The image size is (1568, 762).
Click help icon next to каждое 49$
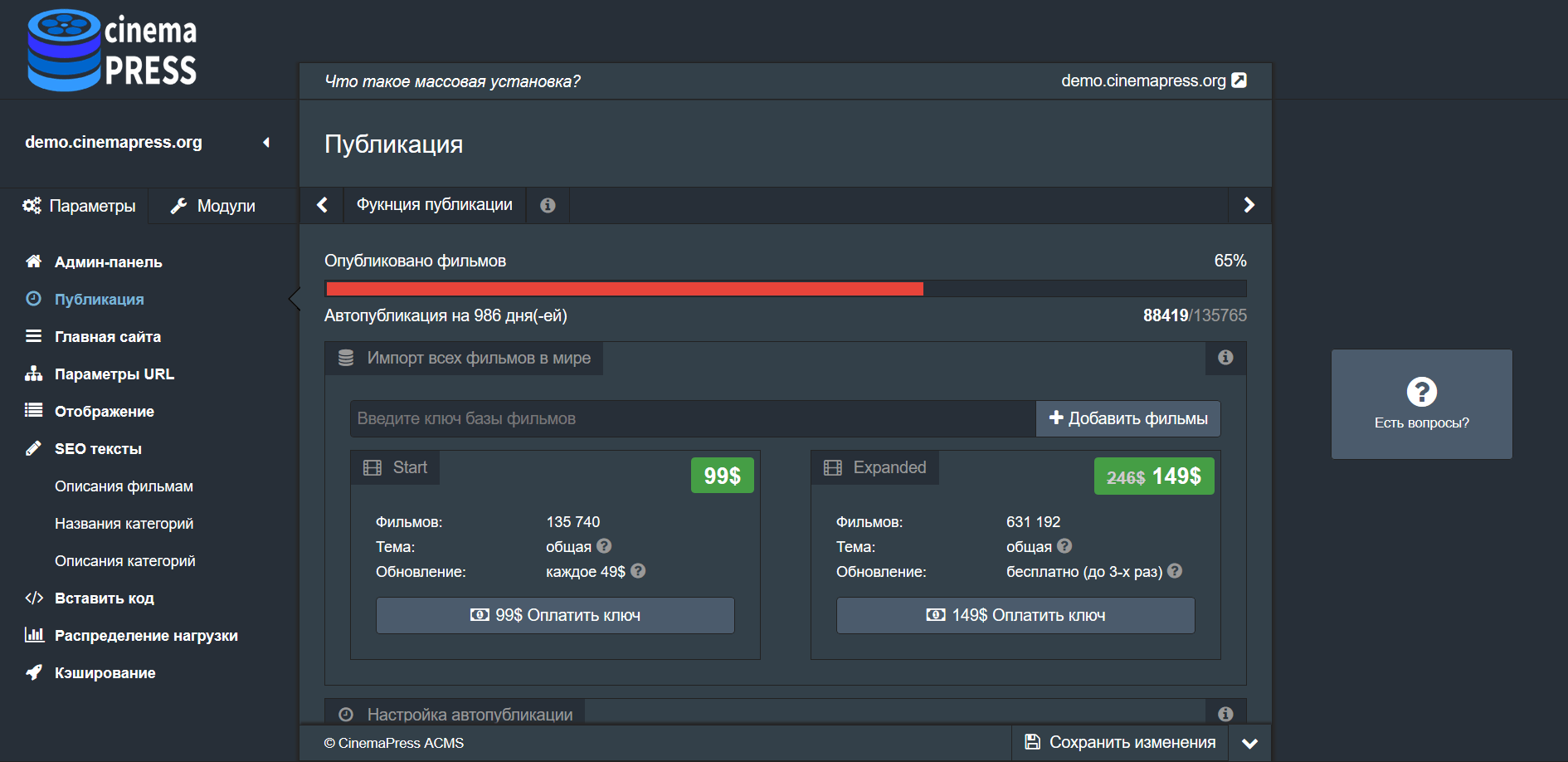pos(638,571)
